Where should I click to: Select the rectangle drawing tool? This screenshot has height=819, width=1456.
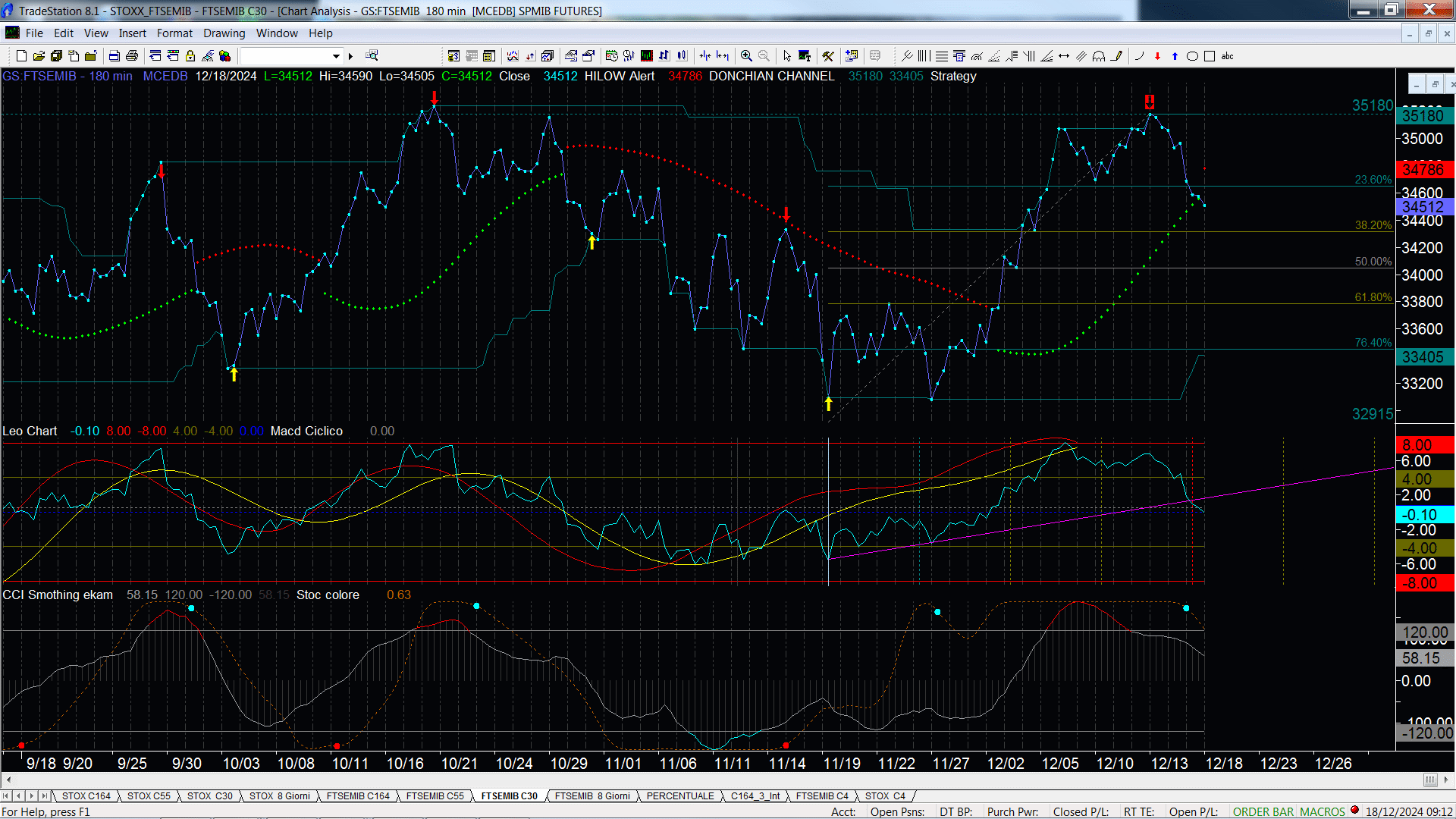point(1210,55)
